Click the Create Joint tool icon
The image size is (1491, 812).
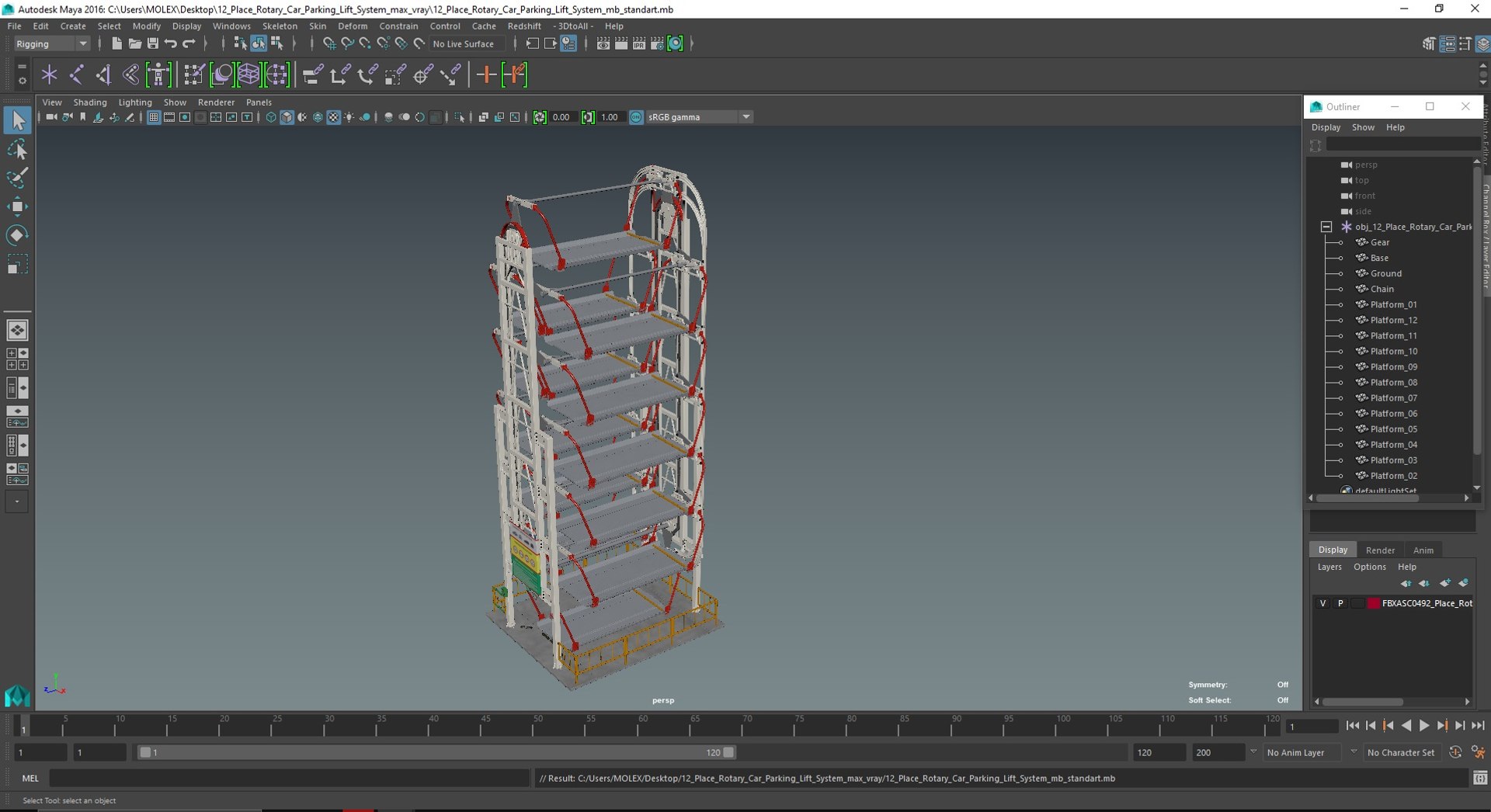77,75
